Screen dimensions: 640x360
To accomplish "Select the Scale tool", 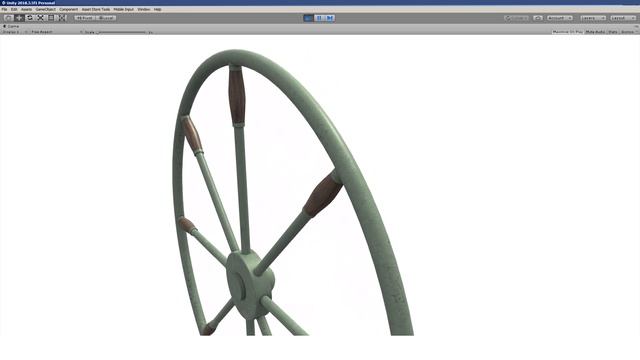I will click(40, 18).
